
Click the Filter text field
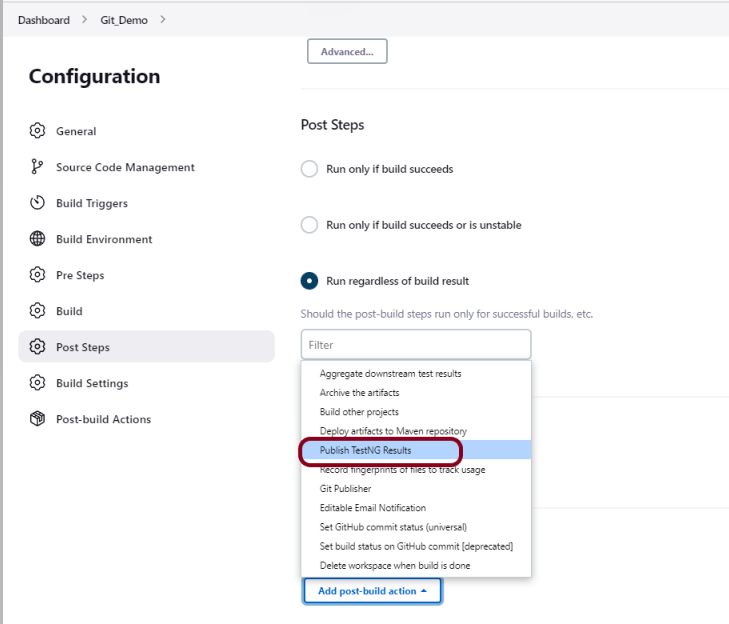(416, 345)
